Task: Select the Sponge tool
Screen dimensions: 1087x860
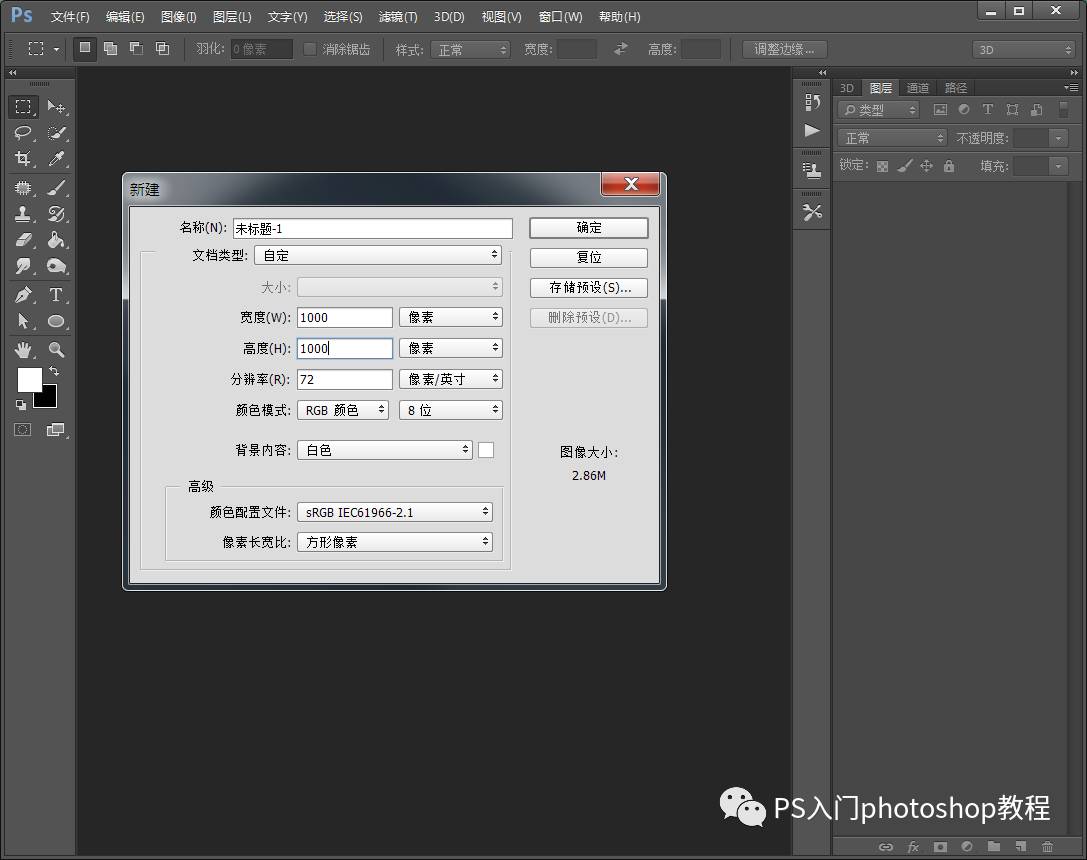Action: pyautogui.click(x=56, y=267)
